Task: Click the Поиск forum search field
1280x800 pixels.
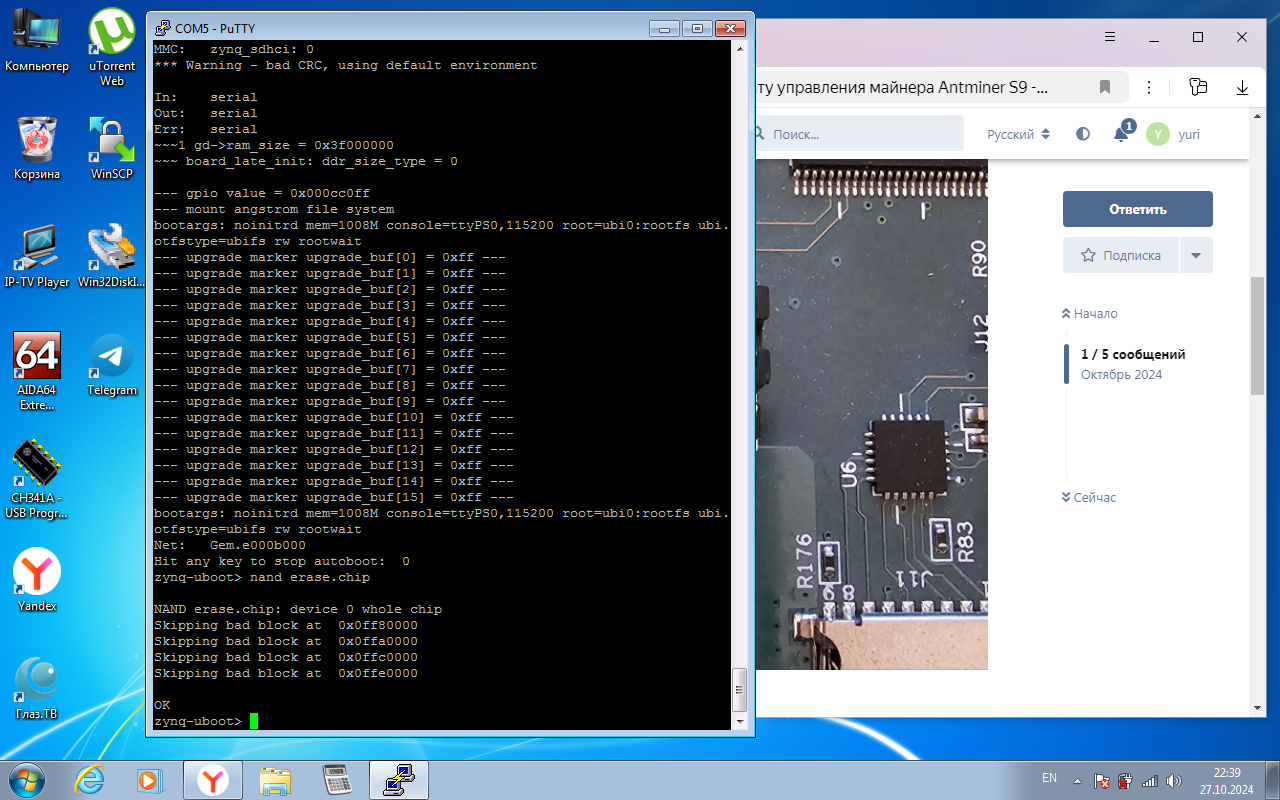Action: point(860,134)
